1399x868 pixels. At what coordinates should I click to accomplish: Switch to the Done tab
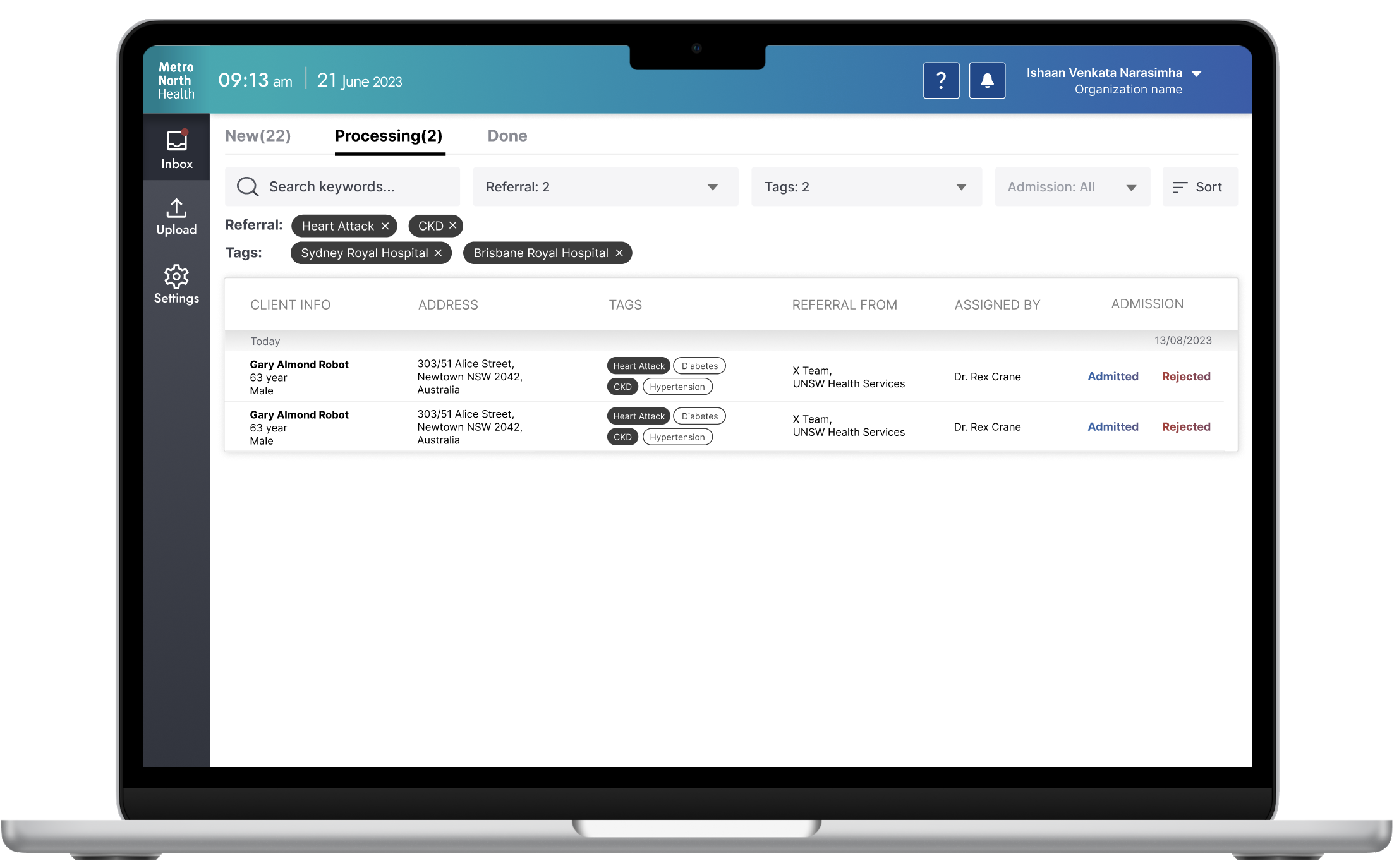[507, 136]
